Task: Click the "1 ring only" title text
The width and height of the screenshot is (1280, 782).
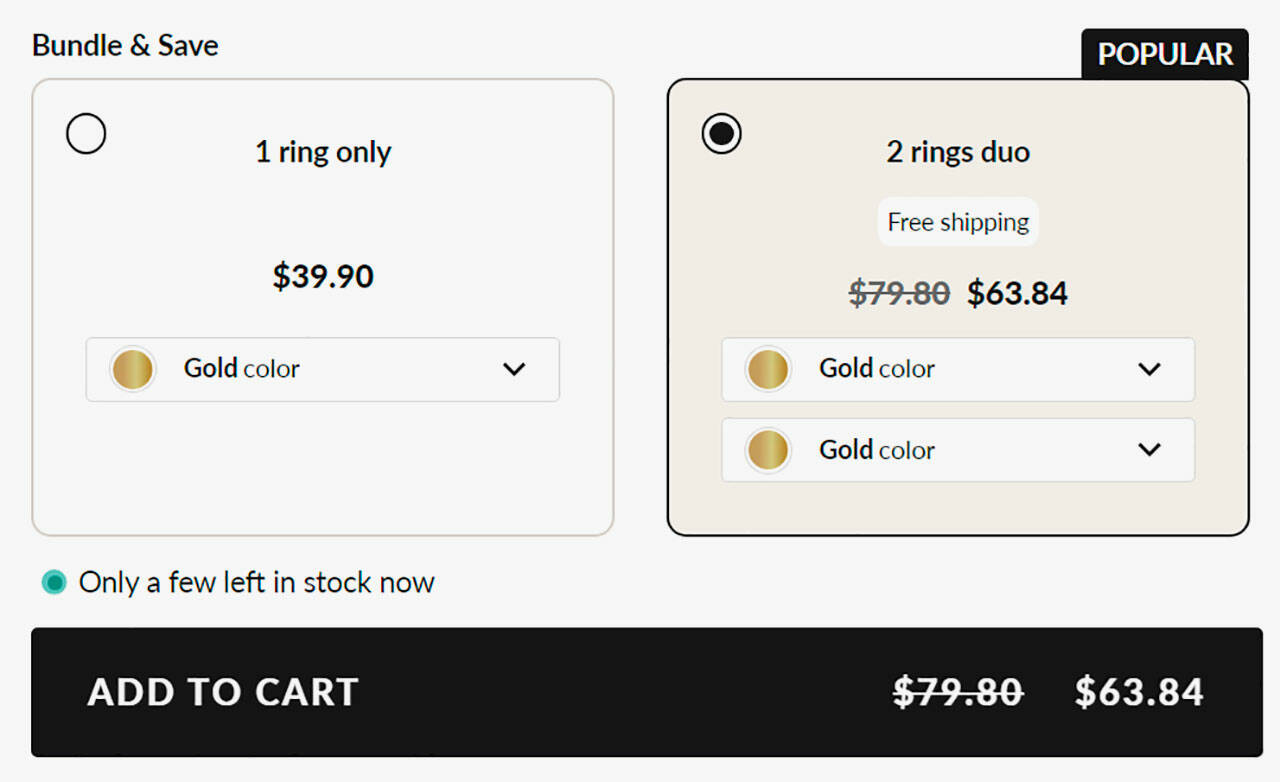Action: pos(323,152)
